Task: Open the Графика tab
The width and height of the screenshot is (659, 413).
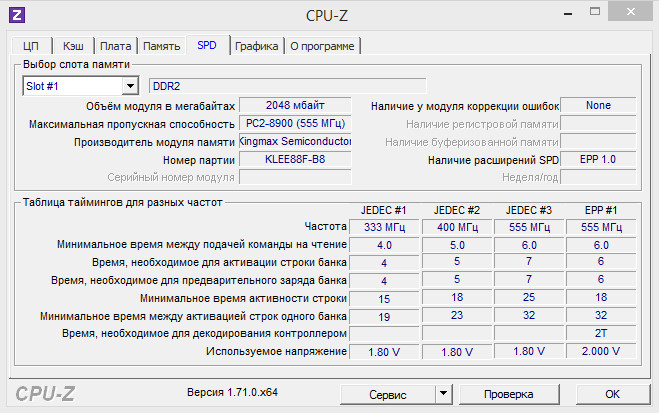Action: pos(256,46)
